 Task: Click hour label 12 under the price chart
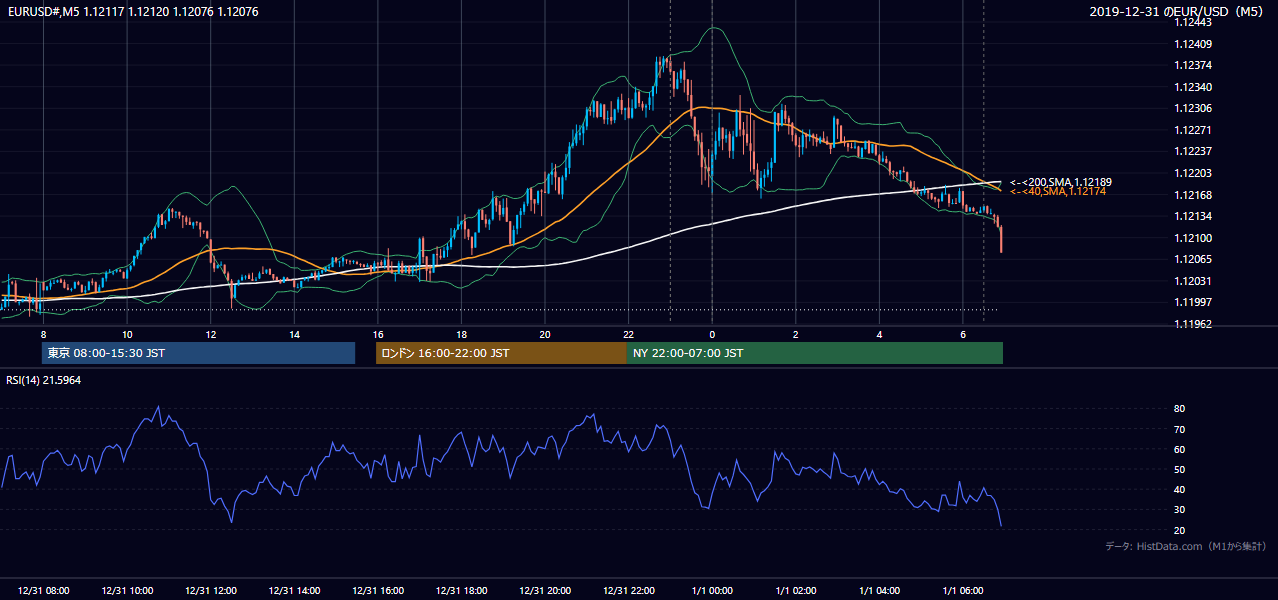211,334
